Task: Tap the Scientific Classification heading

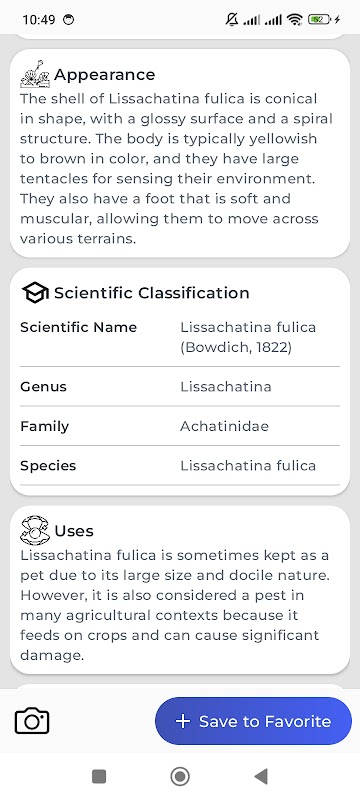Action: pyautogui.click(x=152, y=293)
